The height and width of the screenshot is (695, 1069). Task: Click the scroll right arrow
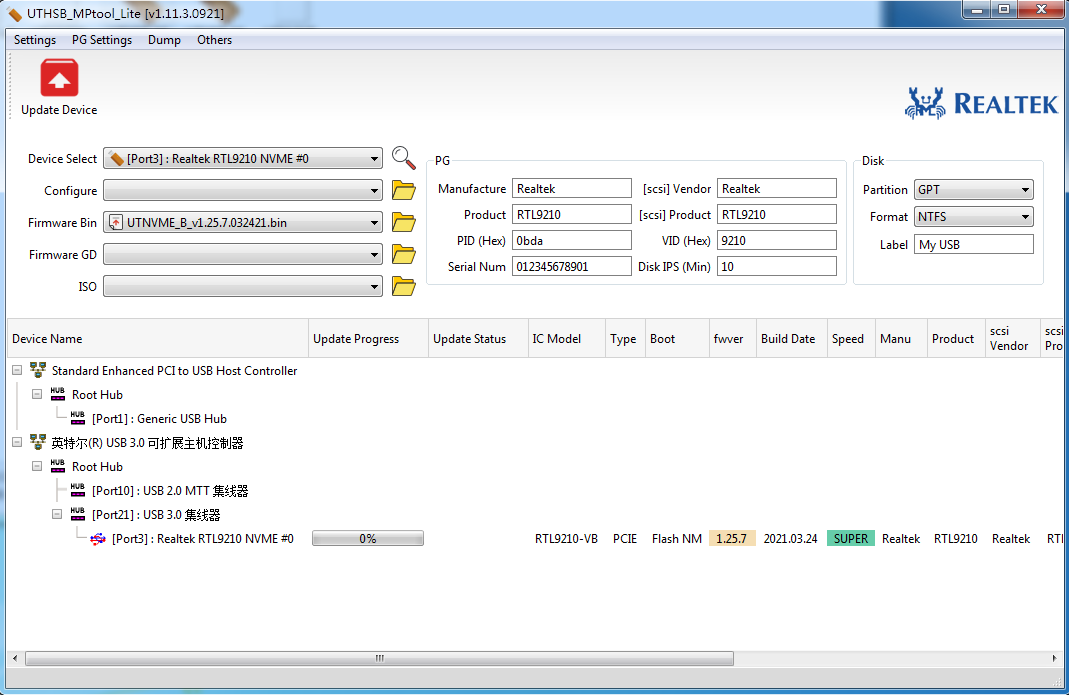coord(1054,658)
